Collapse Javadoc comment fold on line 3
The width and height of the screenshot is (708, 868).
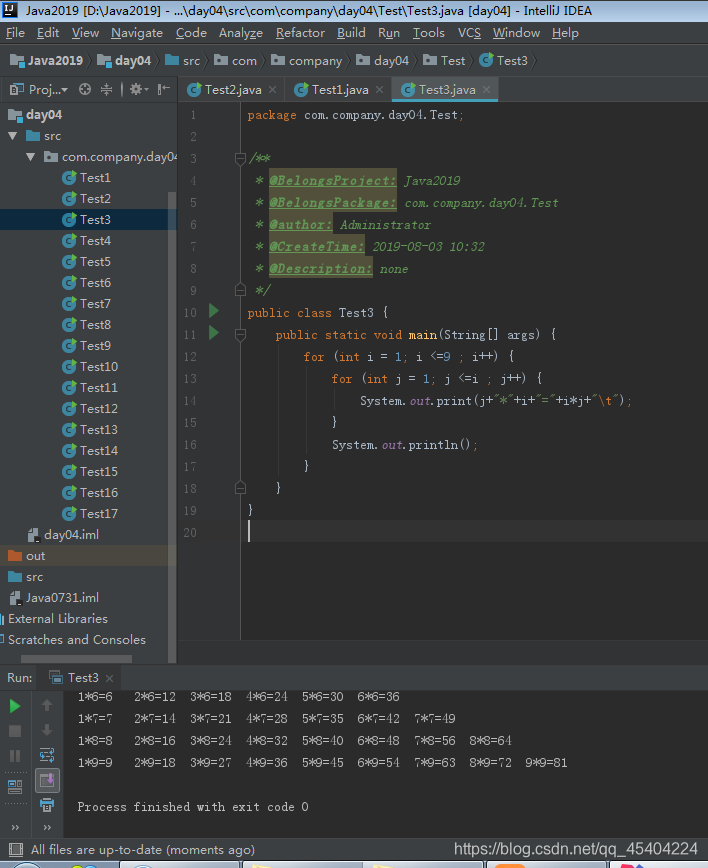240,159
